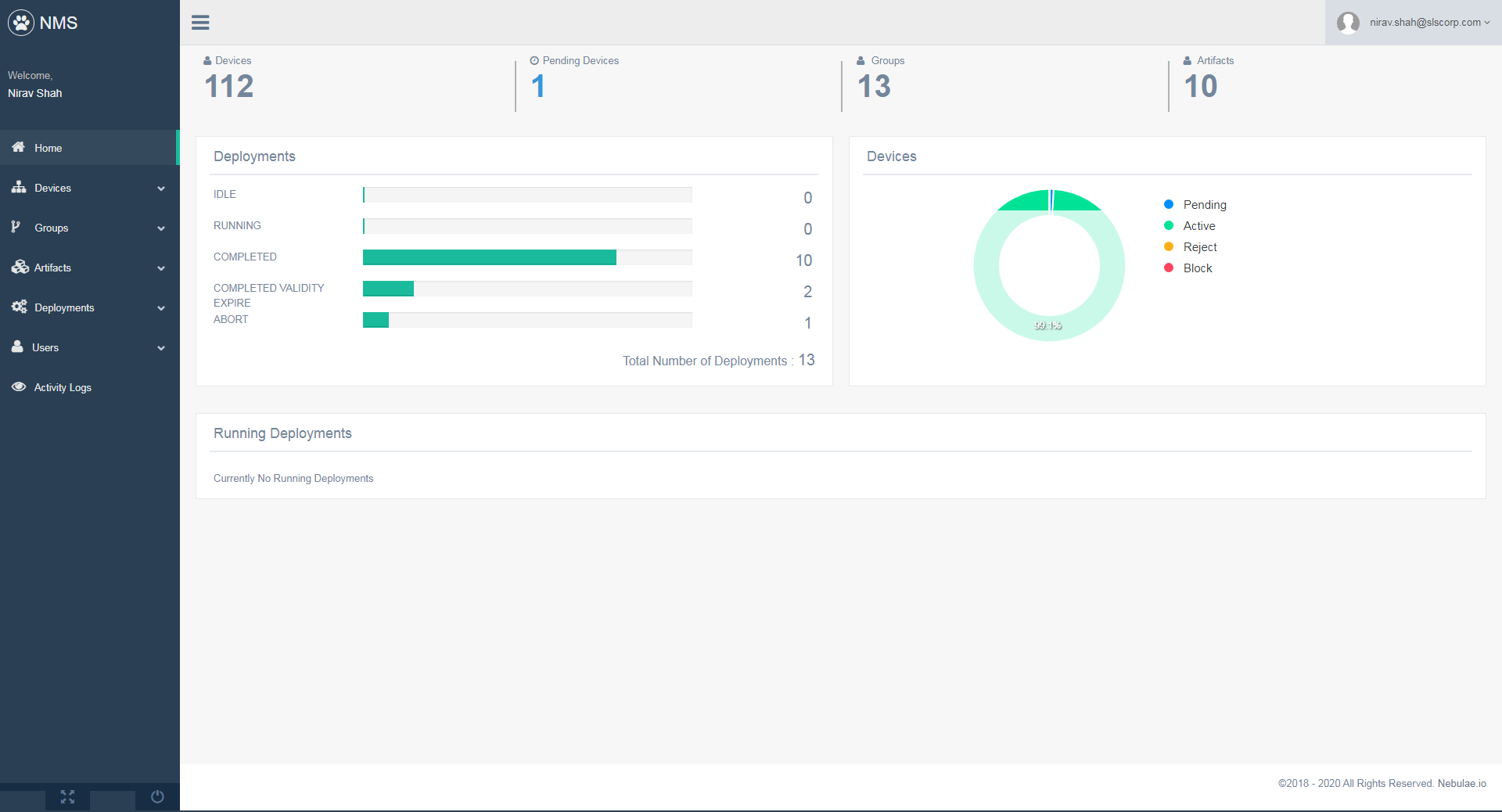
Task: Click the blue Pending legend color dot
Action: [x=1169, y=204]
